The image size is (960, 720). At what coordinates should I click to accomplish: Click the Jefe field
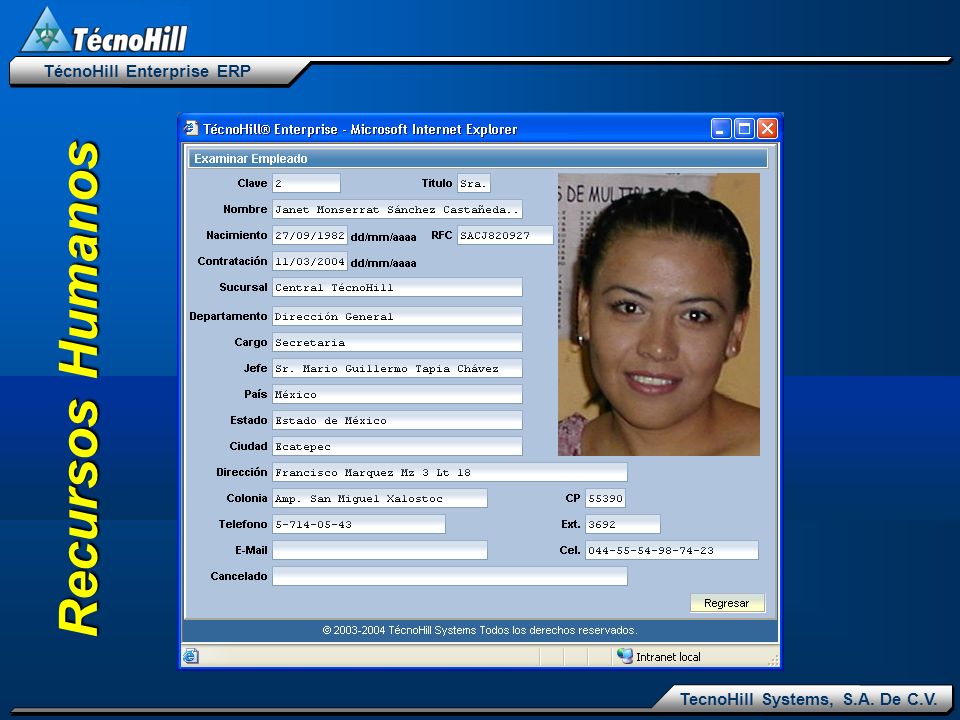[x=397, y=368]
